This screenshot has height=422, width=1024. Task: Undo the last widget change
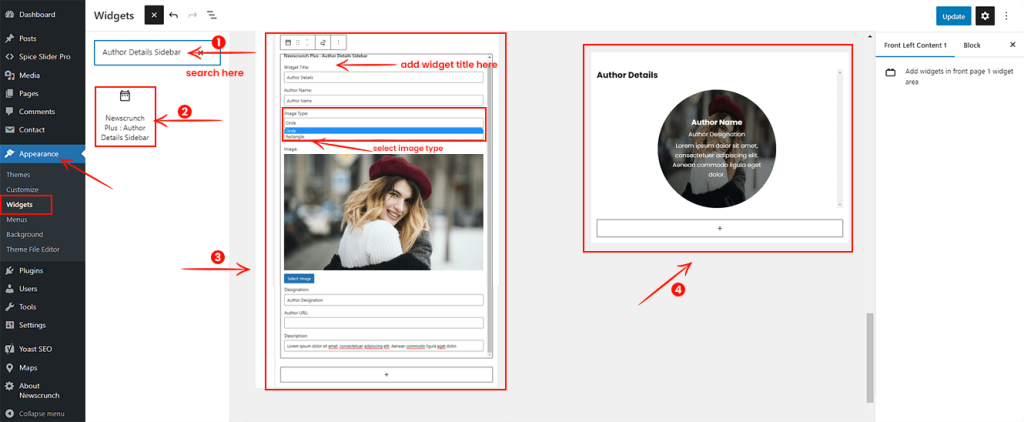click(x=174, y=14)
